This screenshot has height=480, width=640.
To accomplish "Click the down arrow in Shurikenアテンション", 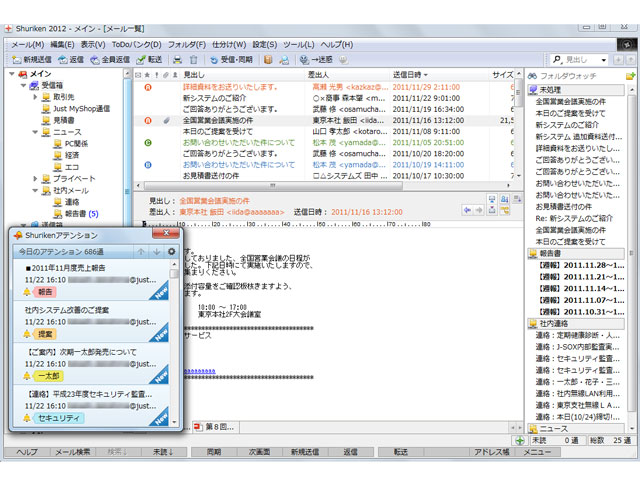I will pyautogui.click(x=157, y=251).
